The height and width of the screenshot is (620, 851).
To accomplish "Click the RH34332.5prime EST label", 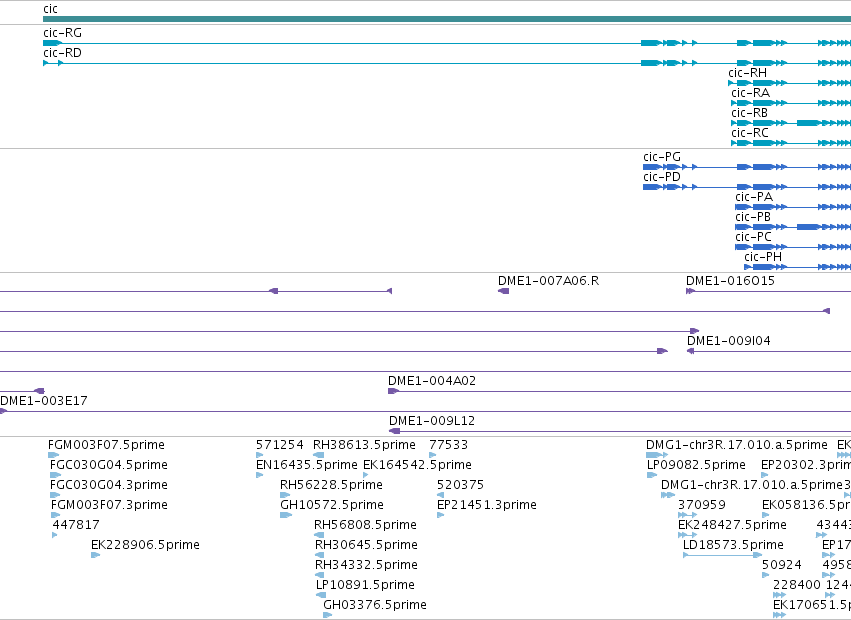I will pyautogui.click(x=366, y=565).
